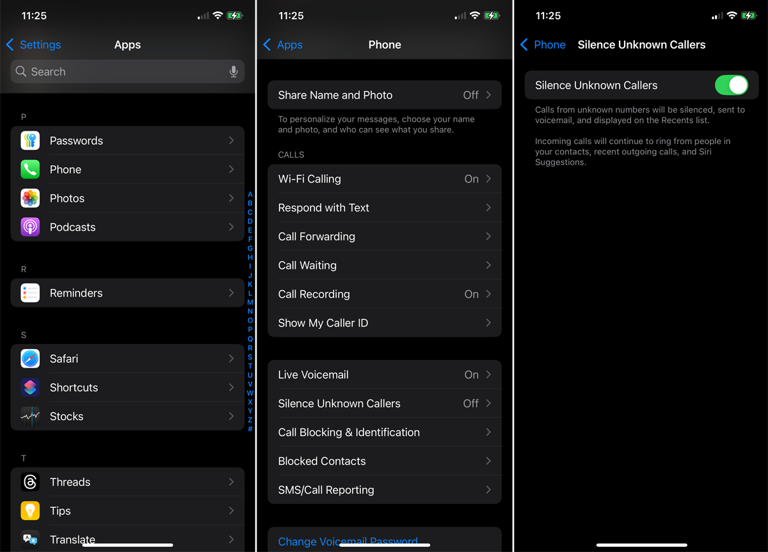Open Call Recording options chevron

(x=488, y=295)
